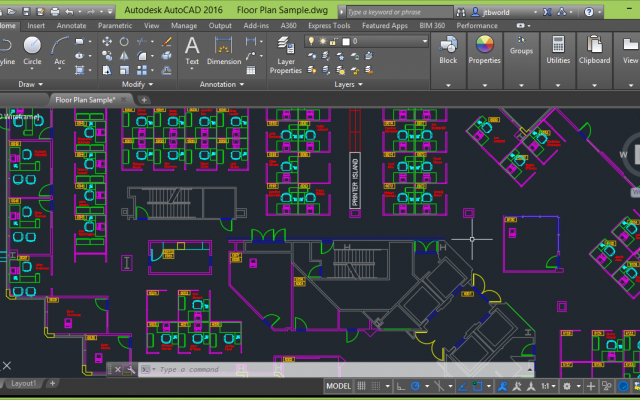Image resolution: width=640 pixels, height=400 pixels.
Task: Expand the Properties panel dropdown
Action: point(484,85)
